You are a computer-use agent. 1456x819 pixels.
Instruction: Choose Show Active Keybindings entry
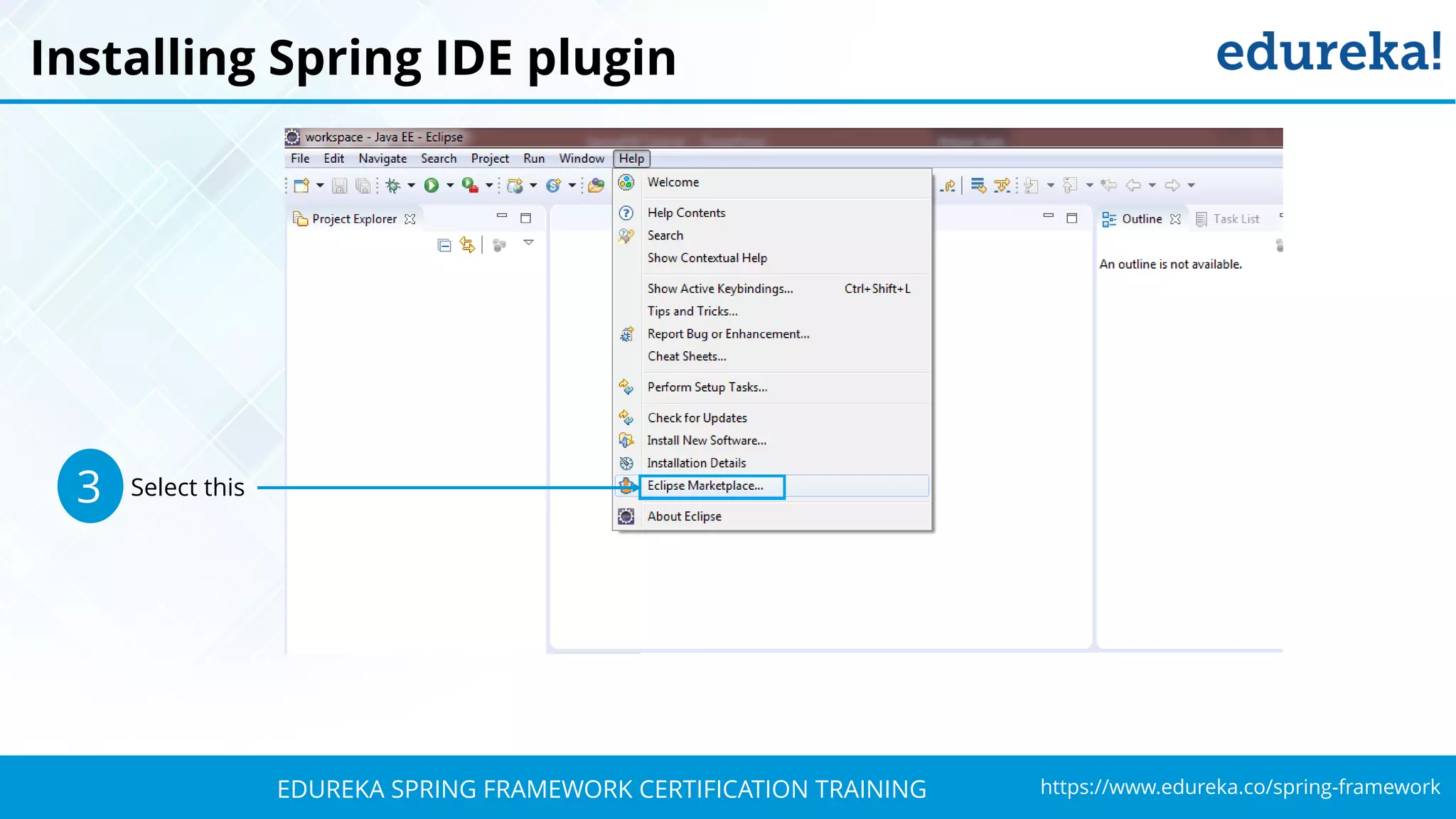(x=772, y=289)
